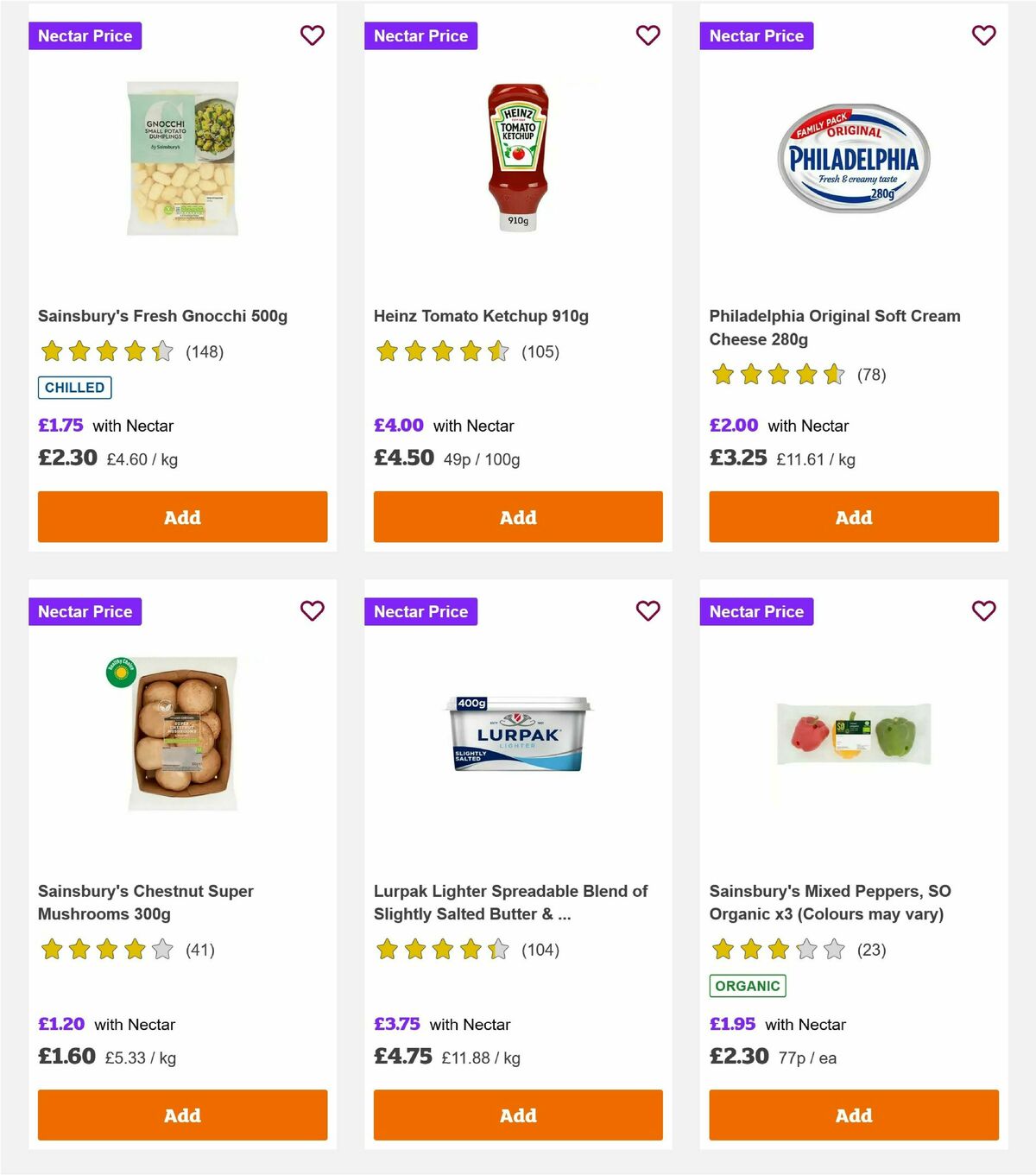Viewport: 1036px width, 1175px height.
Task: Add Heinz Tomato Ketchup to the basket
Action: pyautogui.click(x=517, y=516)
